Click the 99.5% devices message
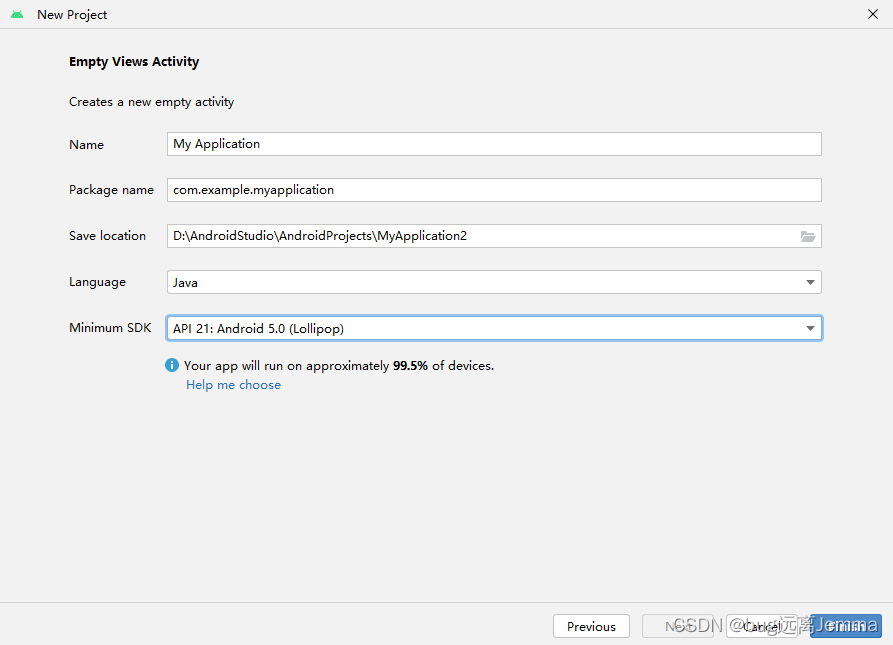The height and width of the screenshot is (645, 893). [339, 365]
